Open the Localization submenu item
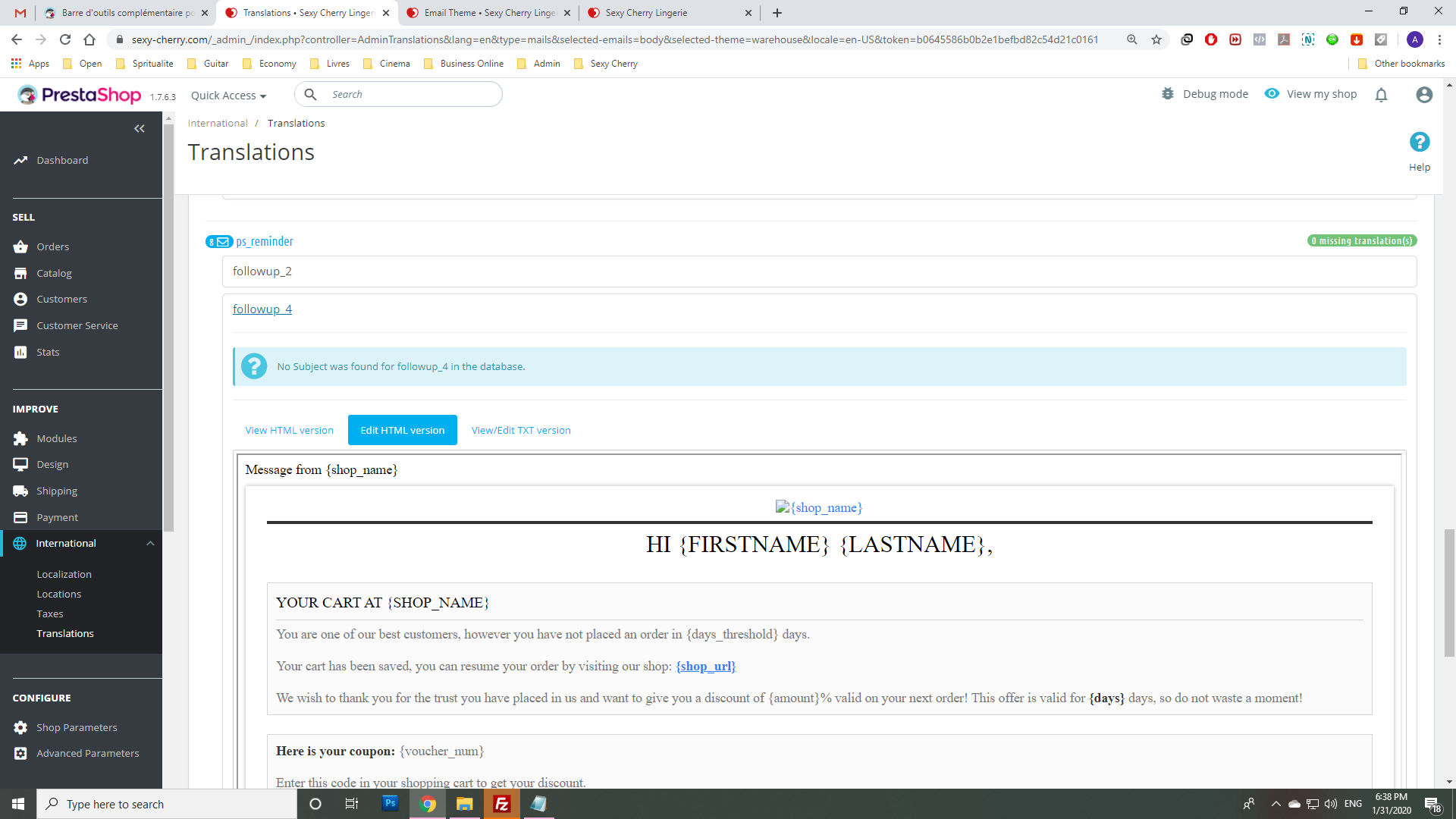 point(64,575)
